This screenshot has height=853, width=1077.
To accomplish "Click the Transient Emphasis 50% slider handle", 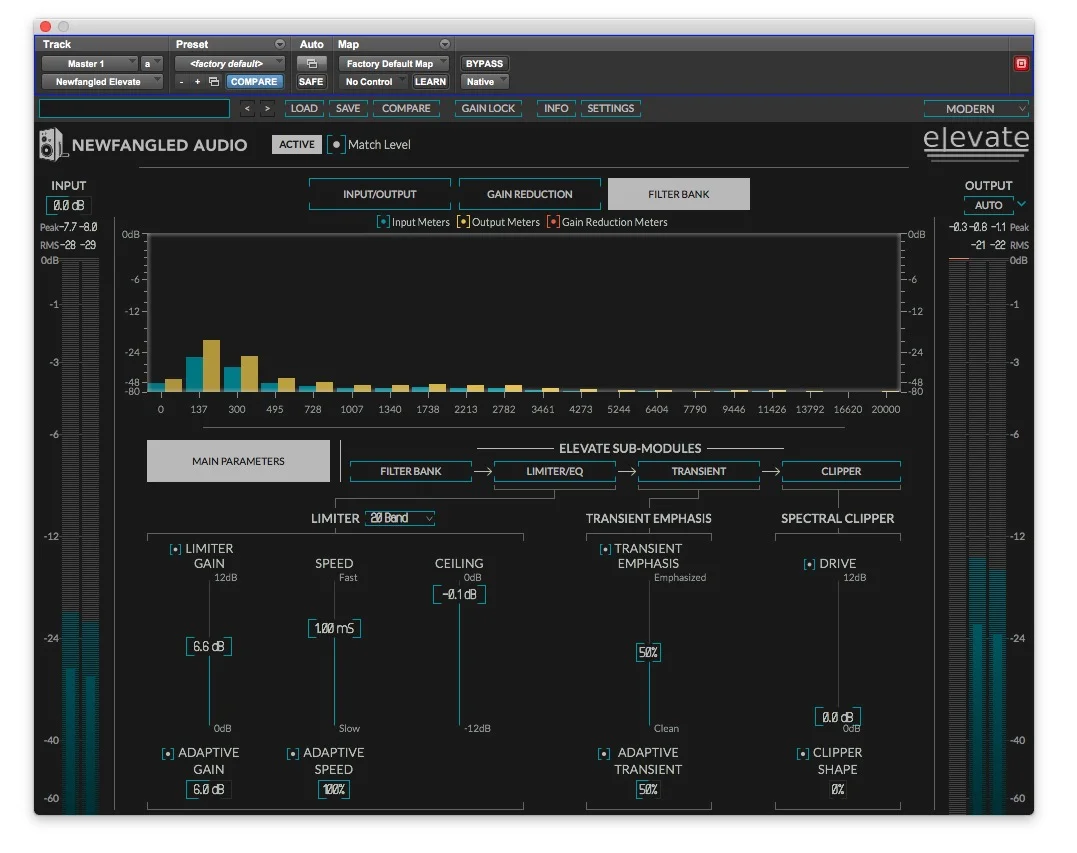I will (648, 652).
